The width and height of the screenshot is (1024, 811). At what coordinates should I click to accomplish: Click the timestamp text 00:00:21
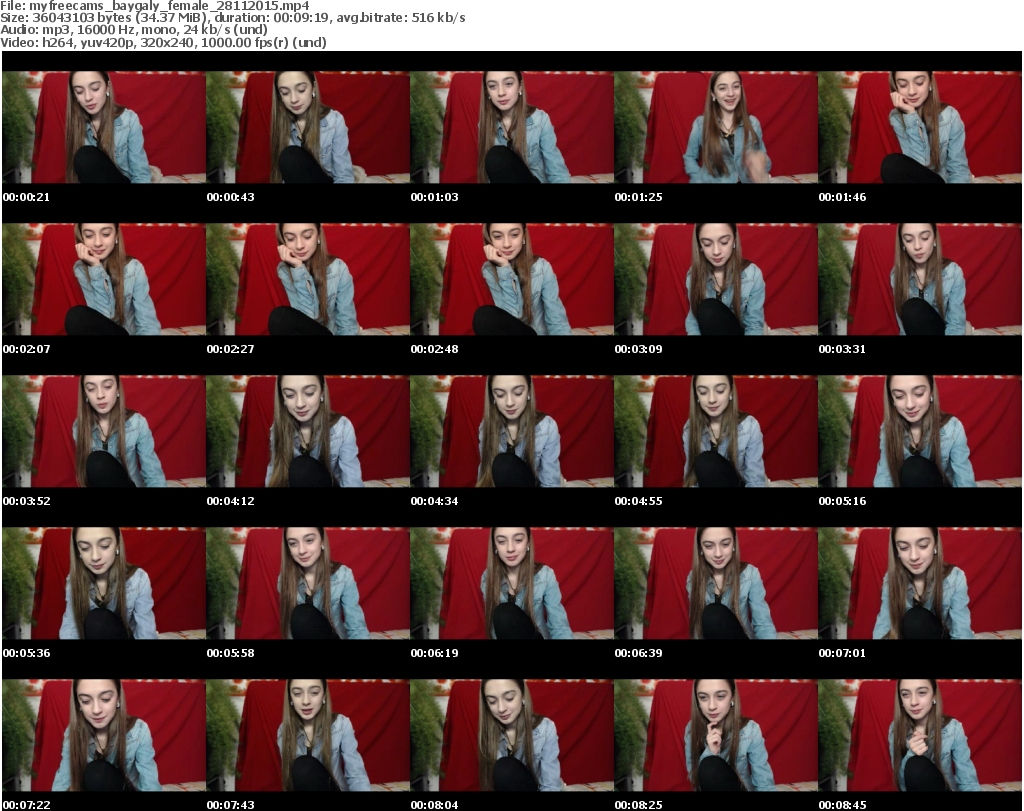click(x=26, y=197)
